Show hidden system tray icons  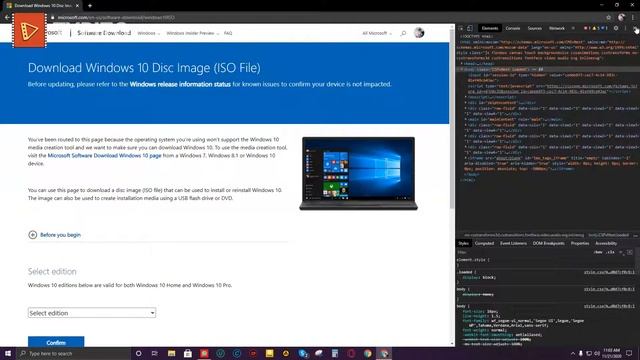573,353
